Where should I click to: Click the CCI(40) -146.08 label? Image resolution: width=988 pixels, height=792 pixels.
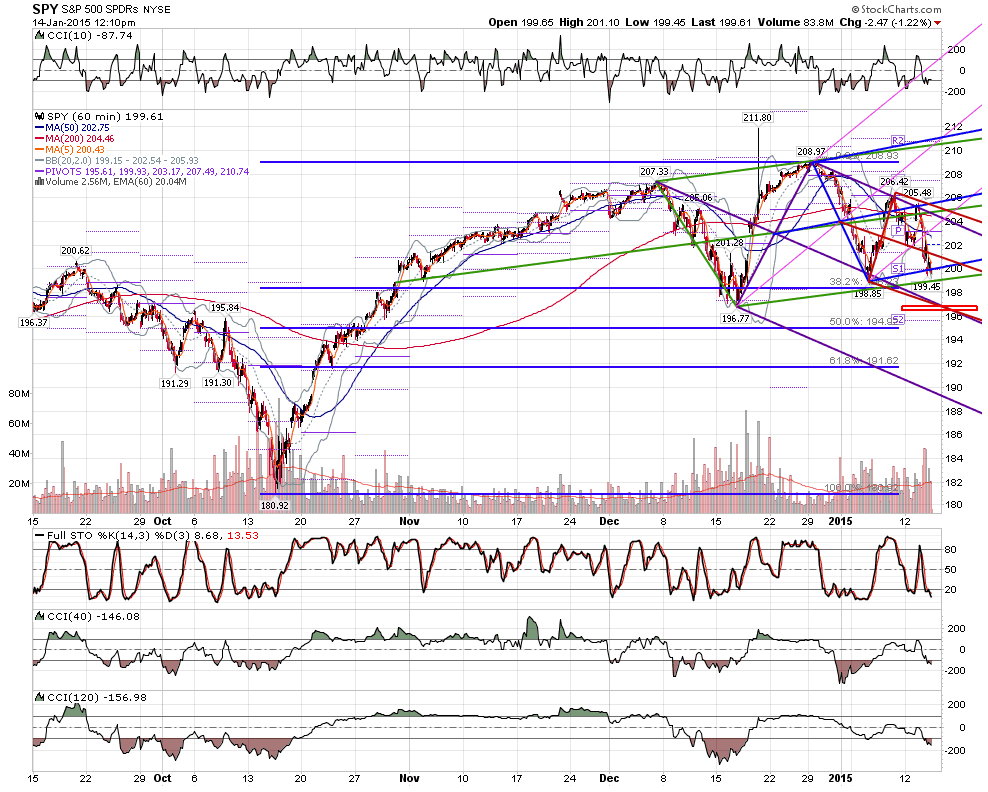click(x=92, y=616)
